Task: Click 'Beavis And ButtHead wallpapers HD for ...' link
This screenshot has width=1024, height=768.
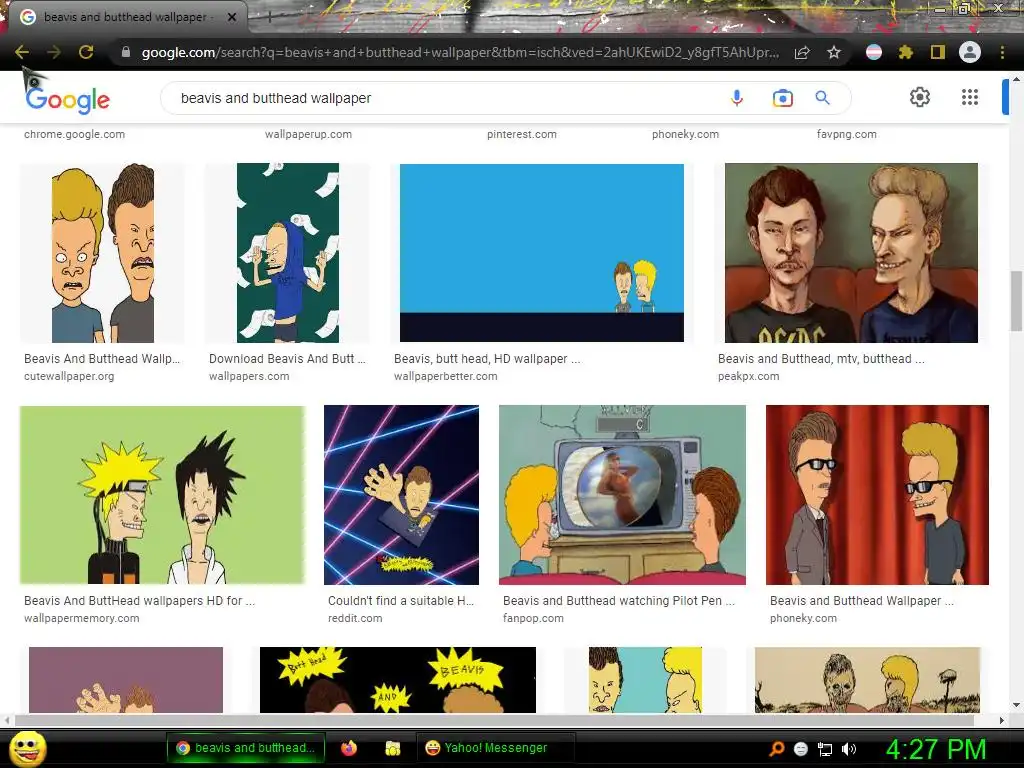Action: 140,600
